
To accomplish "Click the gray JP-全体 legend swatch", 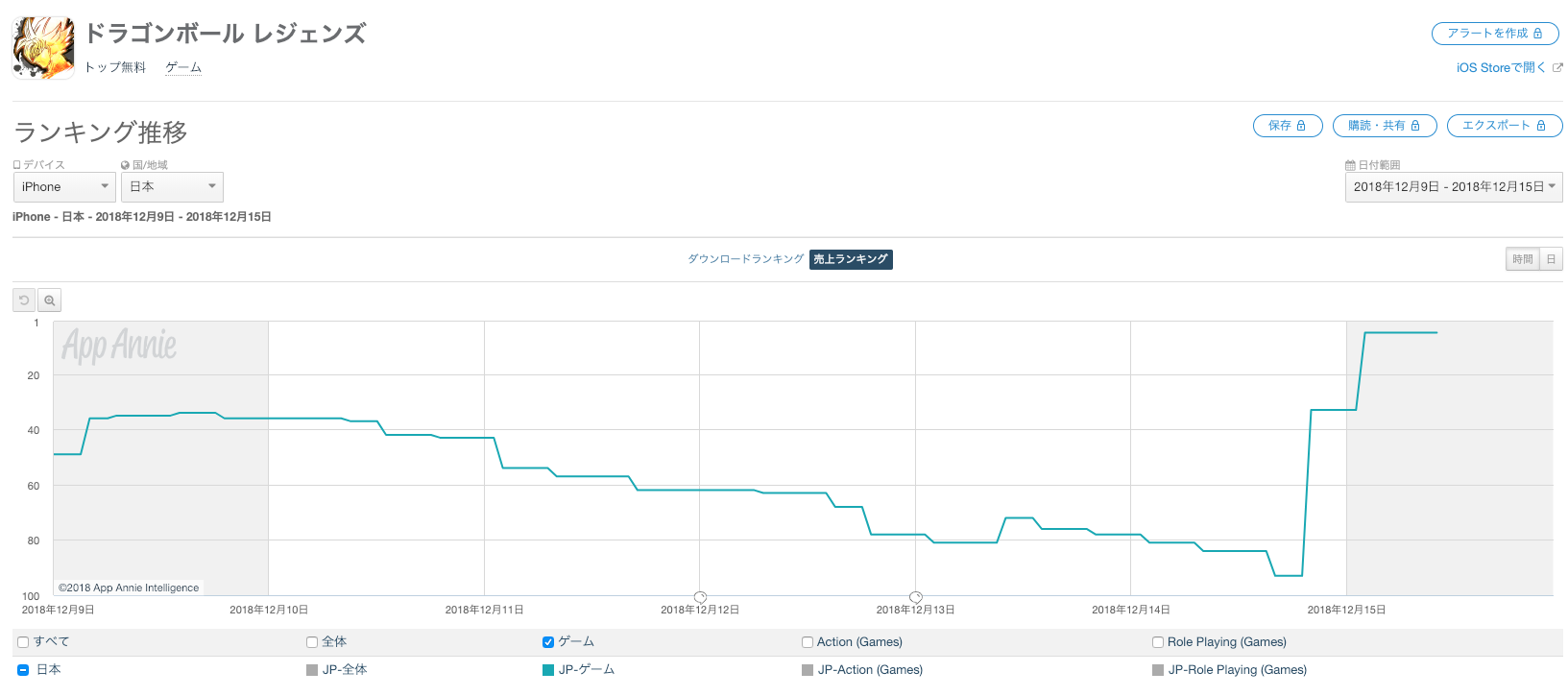I will tap(312, 670).
